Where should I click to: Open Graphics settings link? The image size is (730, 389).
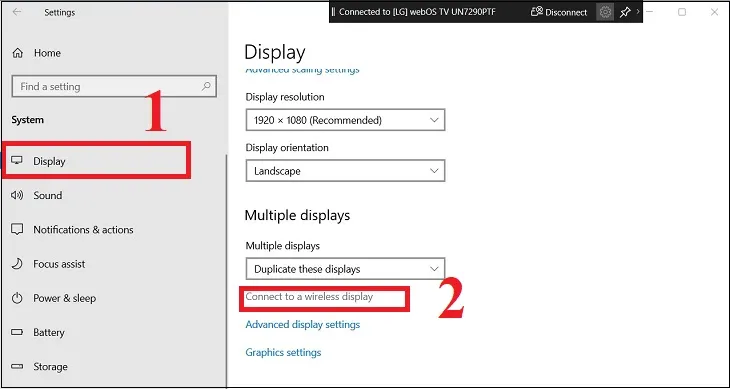283,352
